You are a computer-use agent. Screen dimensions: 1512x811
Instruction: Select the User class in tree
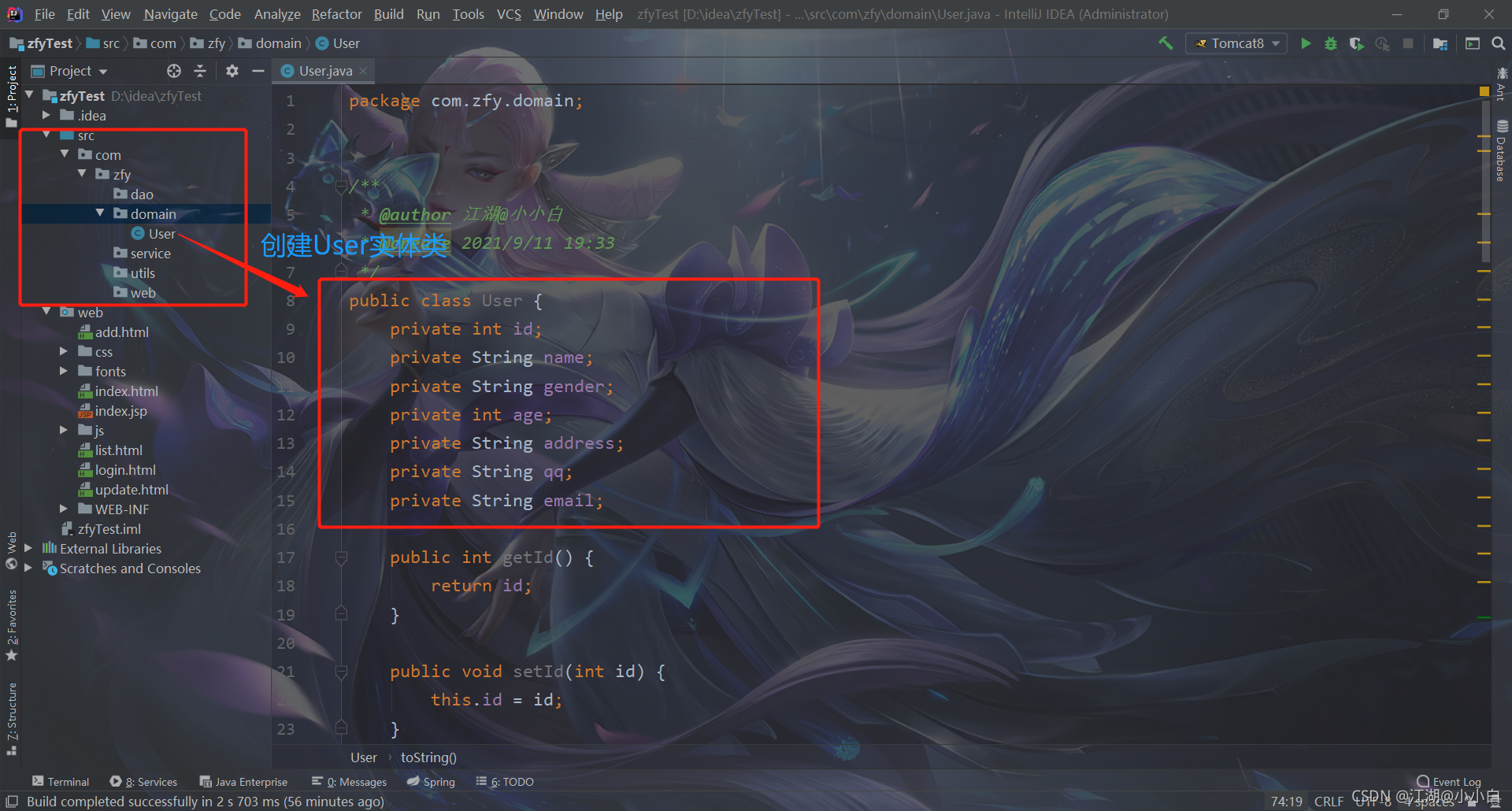pyautogui.click(x=154, y=234)
